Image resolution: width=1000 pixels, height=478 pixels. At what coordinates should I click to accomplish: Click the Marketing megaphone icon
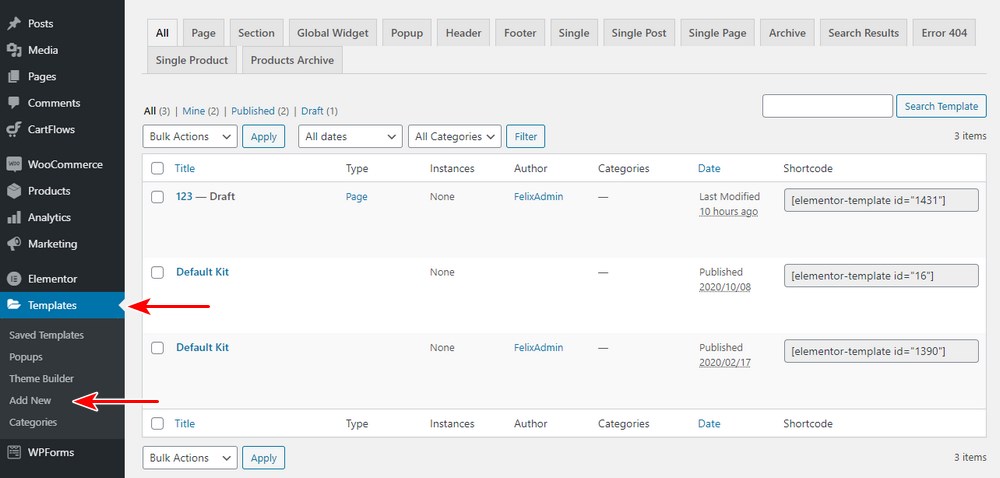tap(14, 244)
